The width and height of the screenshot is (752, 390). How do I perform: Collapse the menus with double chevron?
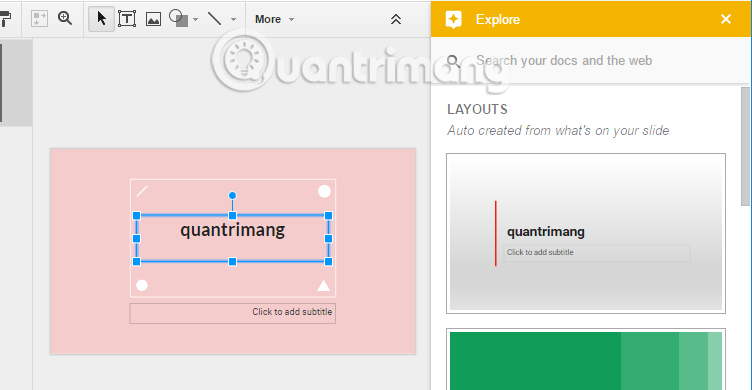[396, 19]
